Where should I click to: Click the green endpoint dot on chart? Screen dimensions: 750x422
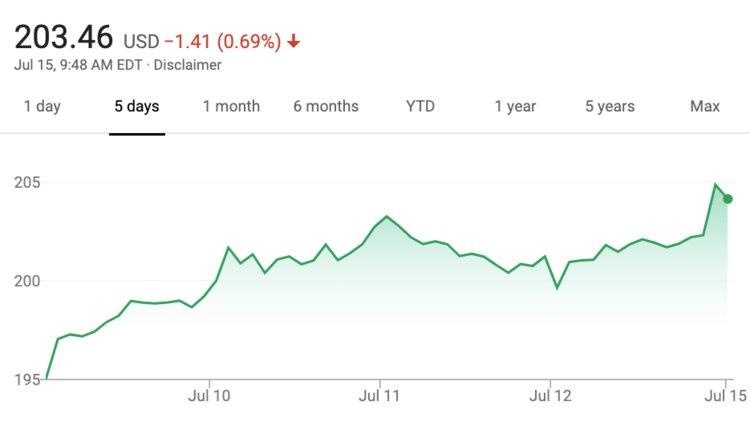(x=727, y=198)
